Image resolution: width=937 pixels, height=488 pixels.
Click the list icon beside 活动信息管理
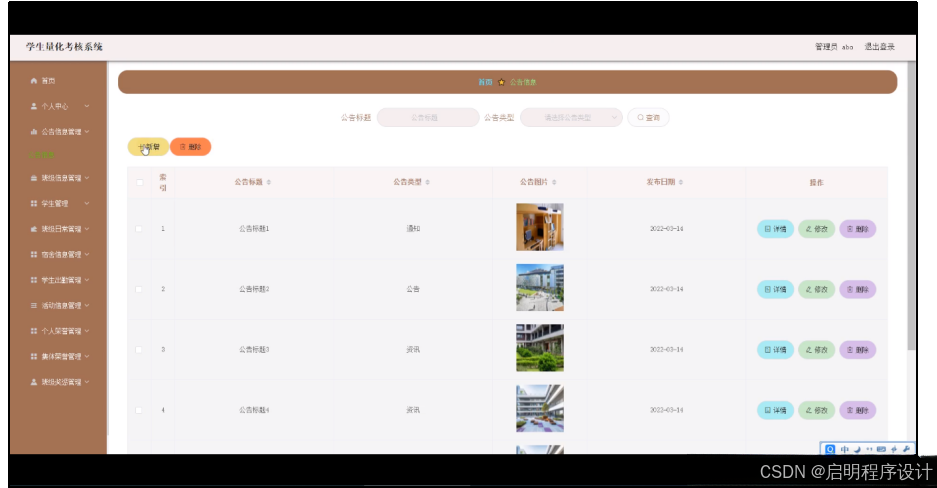(34, 306)
